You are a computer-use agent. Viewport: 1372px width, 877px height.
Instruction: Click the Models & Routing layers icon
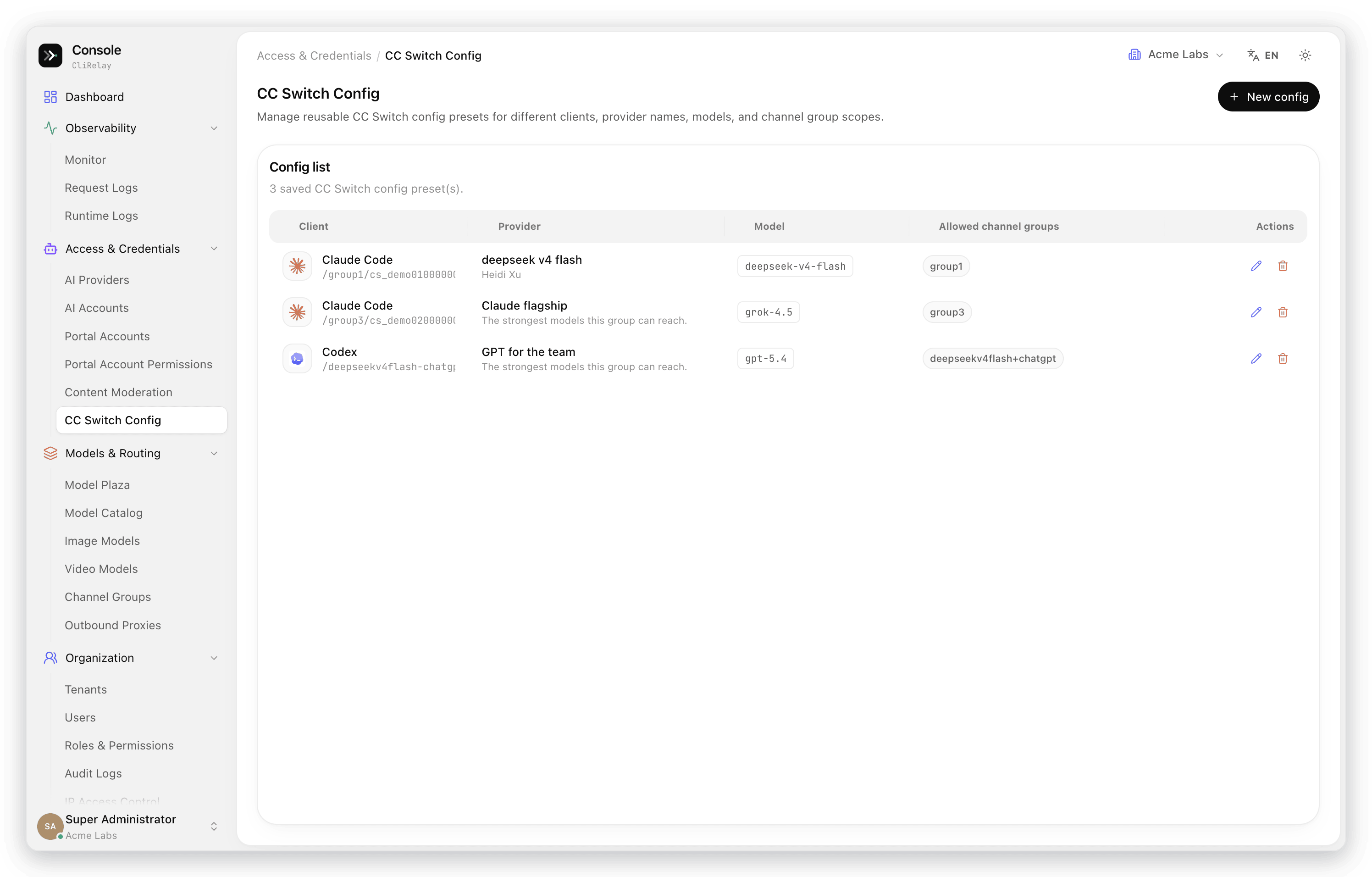click(x=50, y=453)
